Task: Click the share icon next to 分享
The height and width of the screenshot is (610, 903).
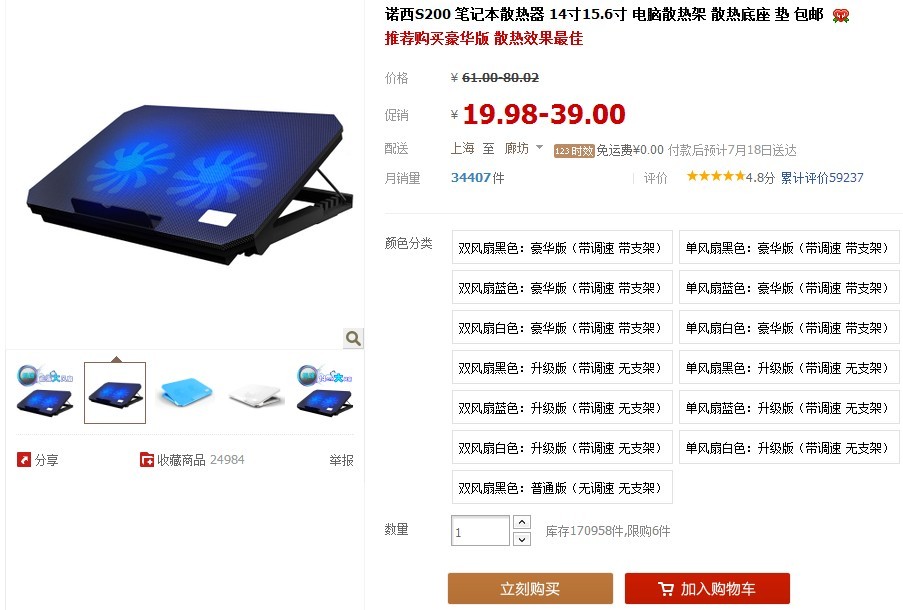Action: pyautogui.click(x=24, y=460)
